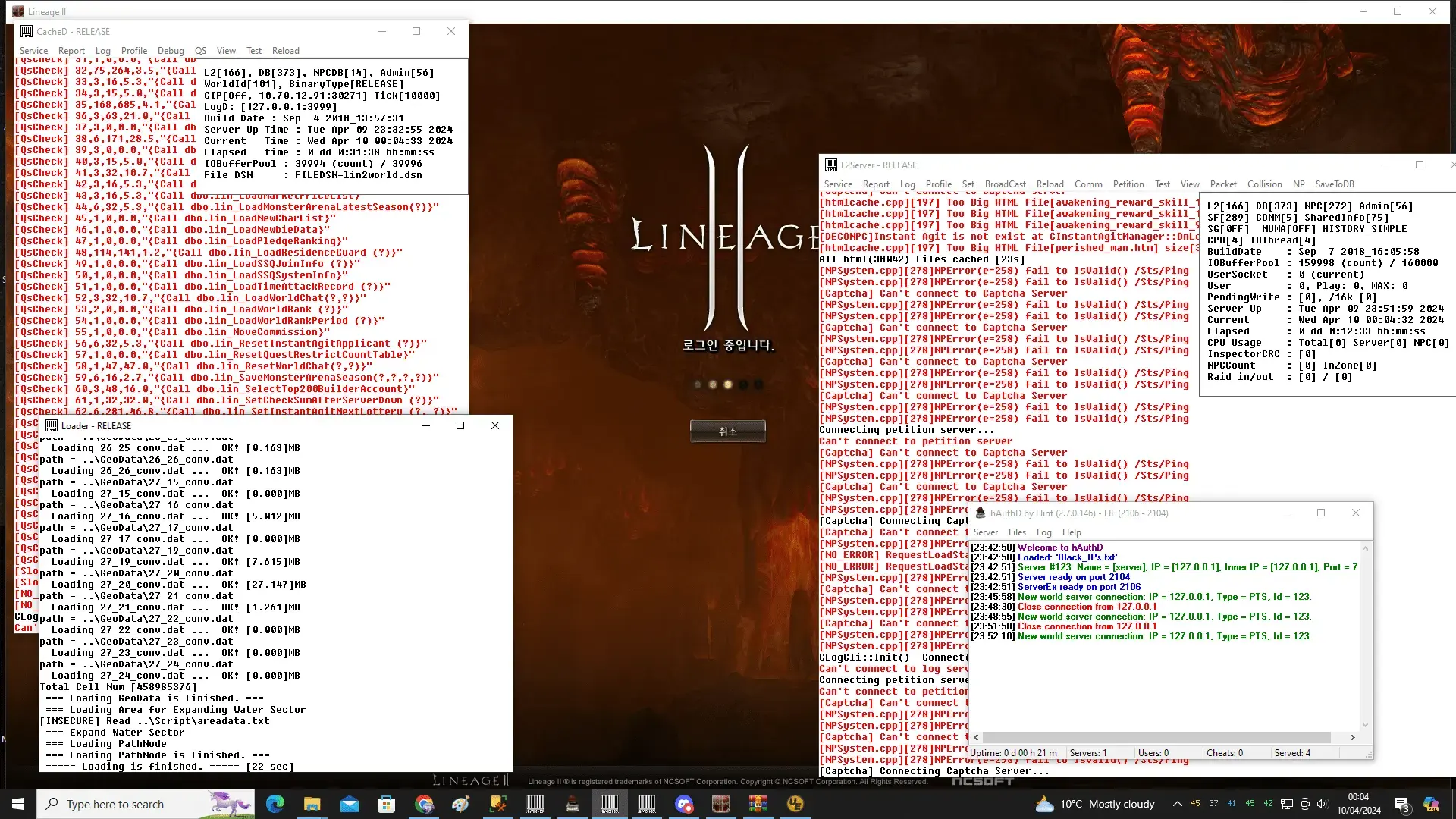Open the Debug menu in CacheD
The width and height of the screenshot is (1456, 819).
171,51
